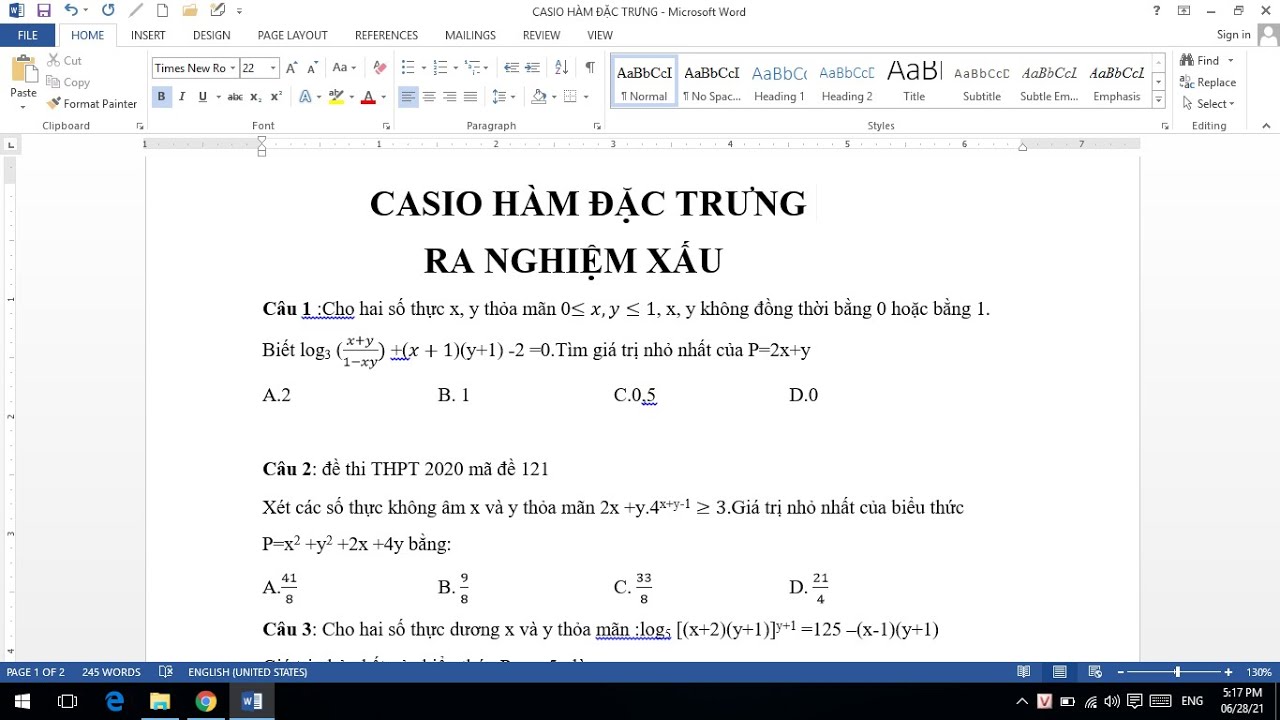Open the Bullets list icon
This screenshot has height=720, width=1280.
click(408, 68)
